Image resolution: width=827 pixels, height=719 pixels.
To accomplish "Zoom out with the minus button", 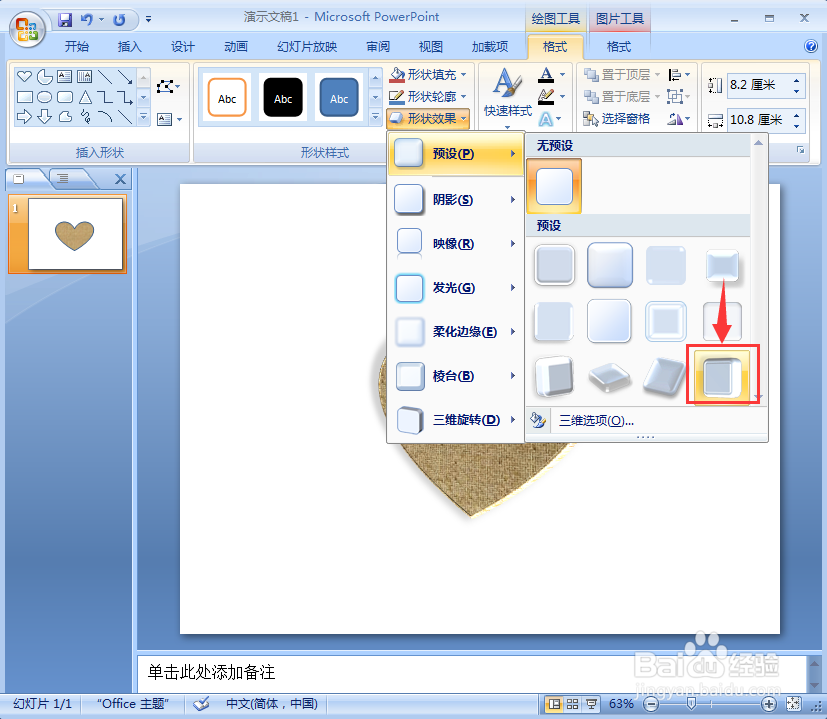I will (x=652, y=704).
